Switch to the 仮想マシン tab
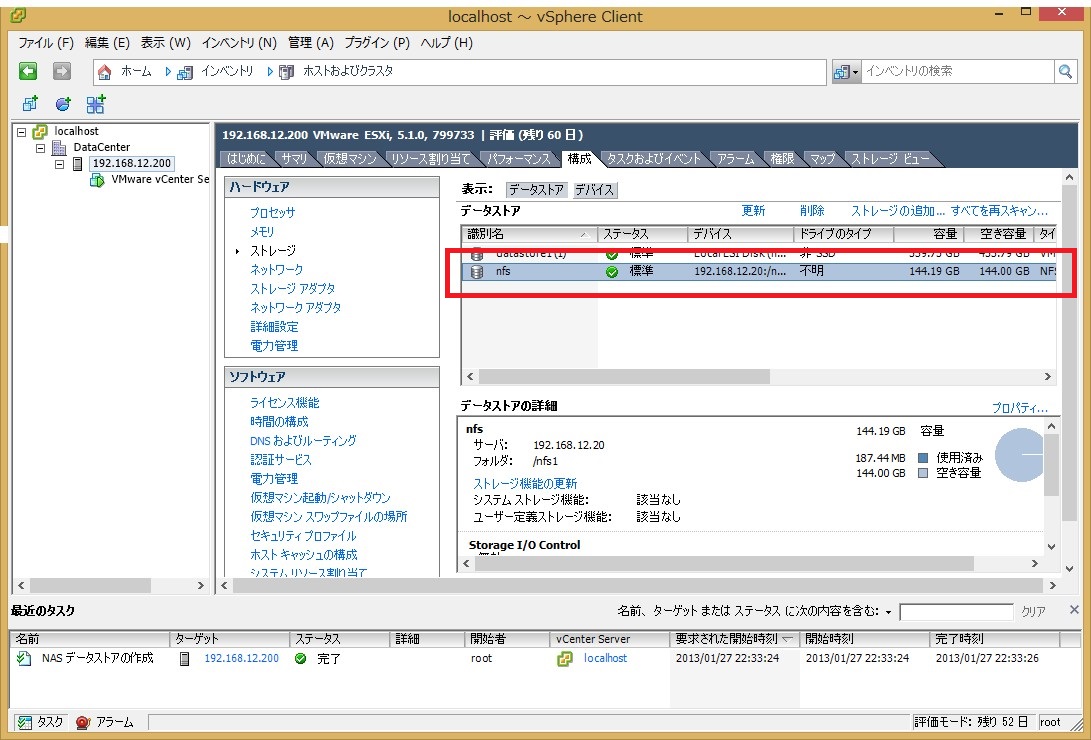This screenshot has height=740, width=1091. 349,159
